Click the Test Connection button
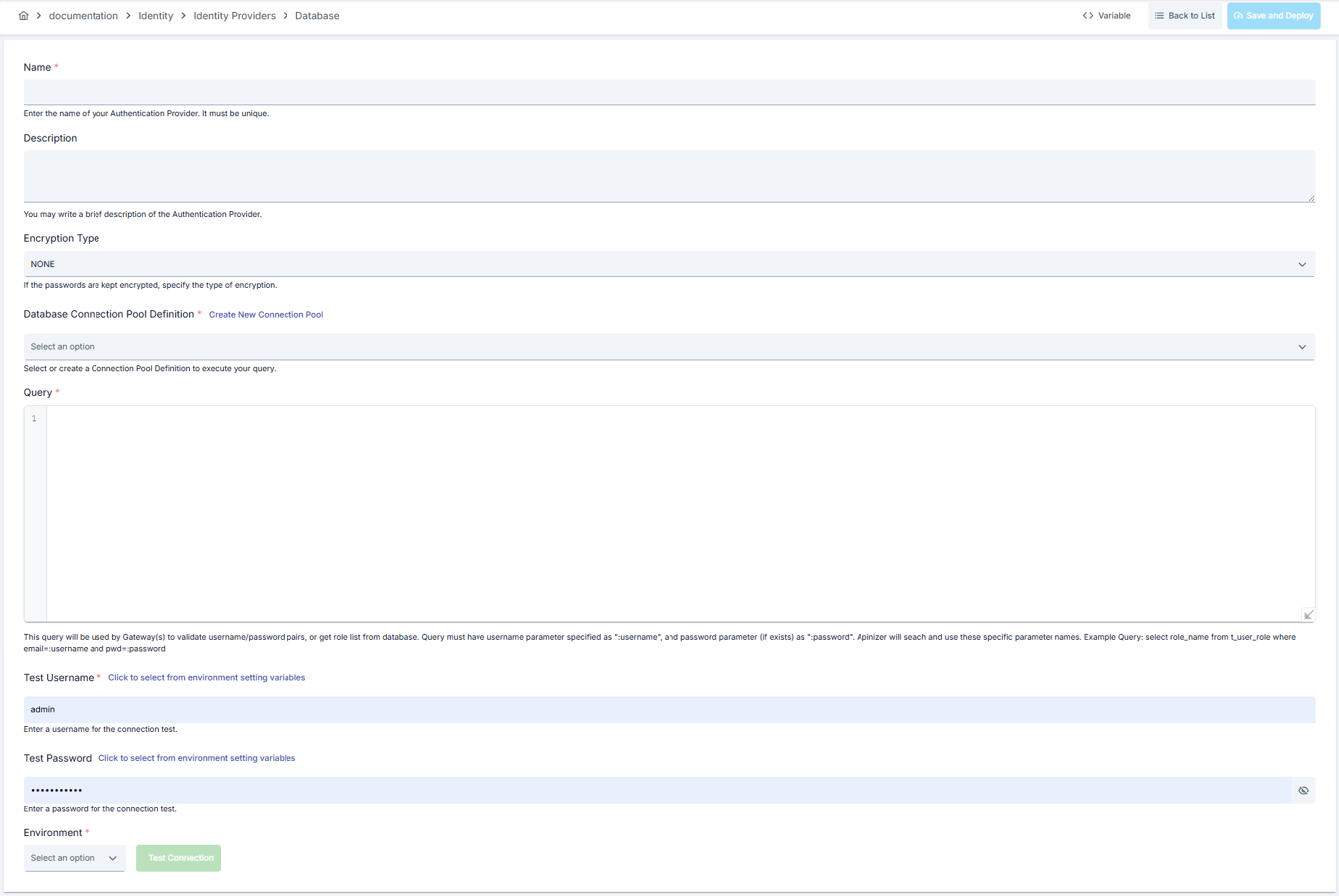 [179, 858]
